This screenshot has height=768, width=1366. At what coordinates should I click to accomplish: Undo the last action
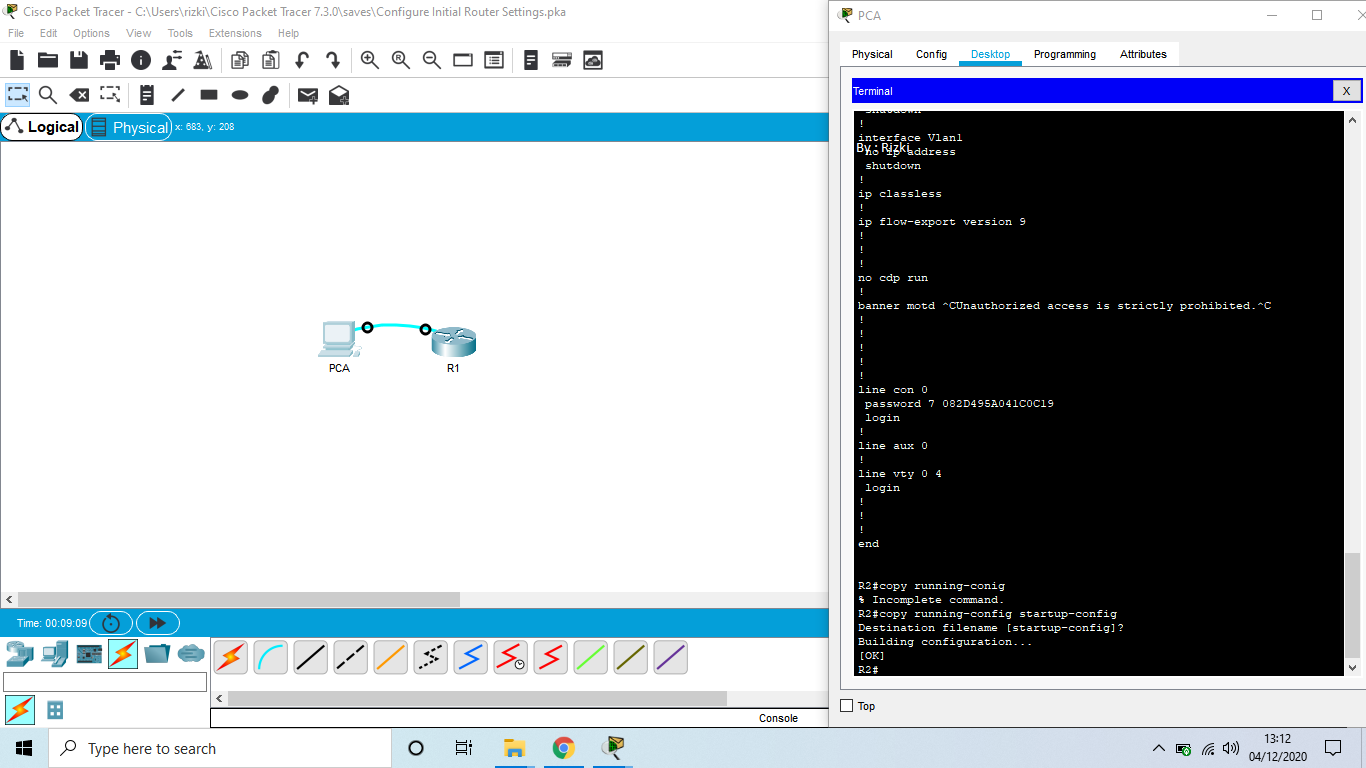(x=302, y=60)
